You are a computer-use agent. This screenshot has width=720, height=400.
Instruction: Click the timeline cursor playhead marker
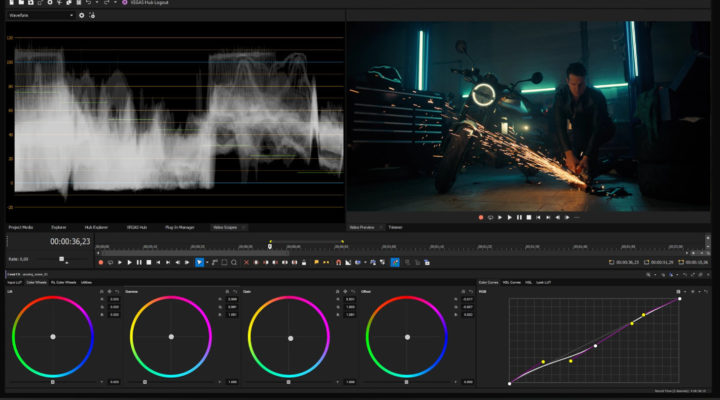pyautogui.click(x=270, y=246)
